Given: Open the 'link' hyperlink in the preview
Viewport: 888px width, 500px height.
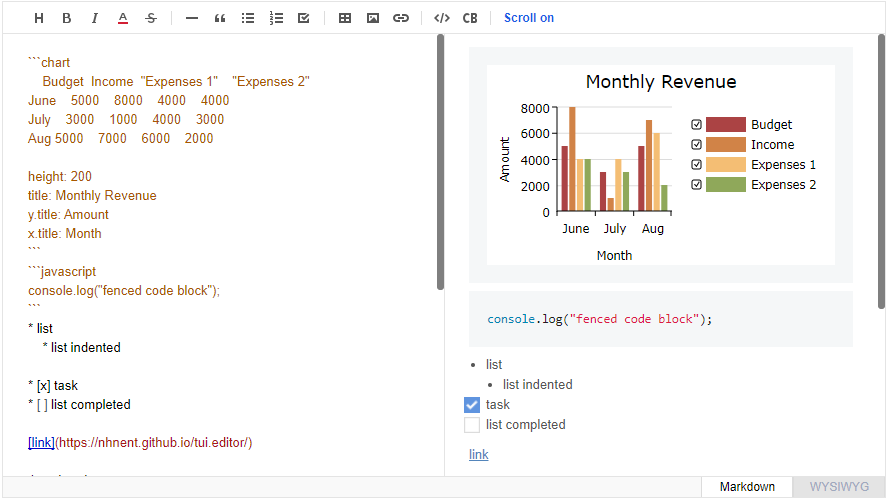Looking at the screenshot, I should [478, 455].
